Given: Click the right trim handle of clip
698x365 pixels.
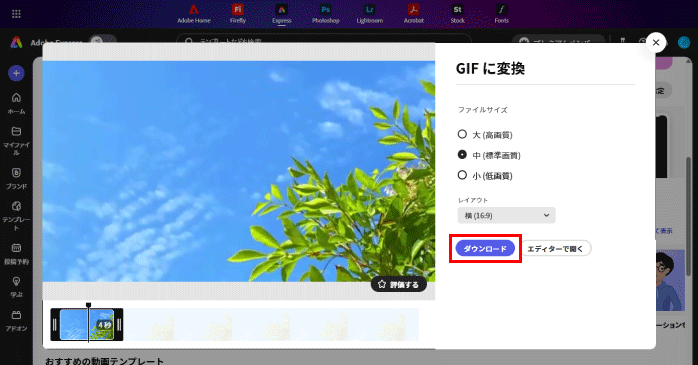Looking at the screenshot, I should tap(119, 324).
